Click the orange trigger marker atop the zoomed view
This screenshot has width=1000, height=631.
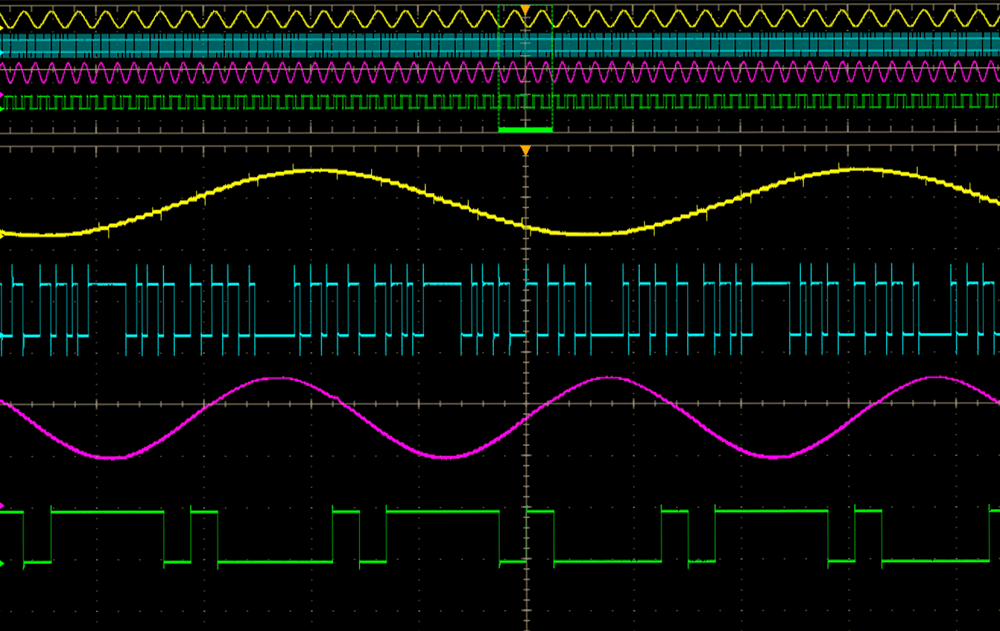pos(525,150)
